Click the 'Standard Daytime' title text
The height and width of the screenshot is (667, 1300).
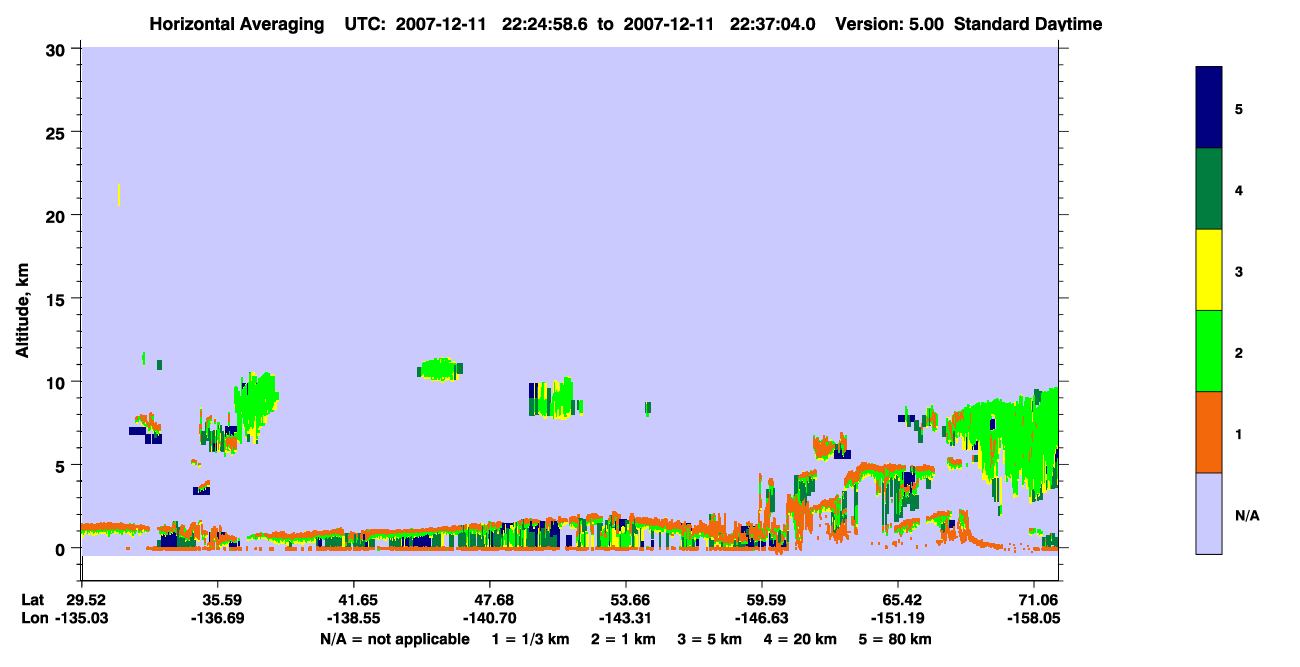coord(1028,24)
